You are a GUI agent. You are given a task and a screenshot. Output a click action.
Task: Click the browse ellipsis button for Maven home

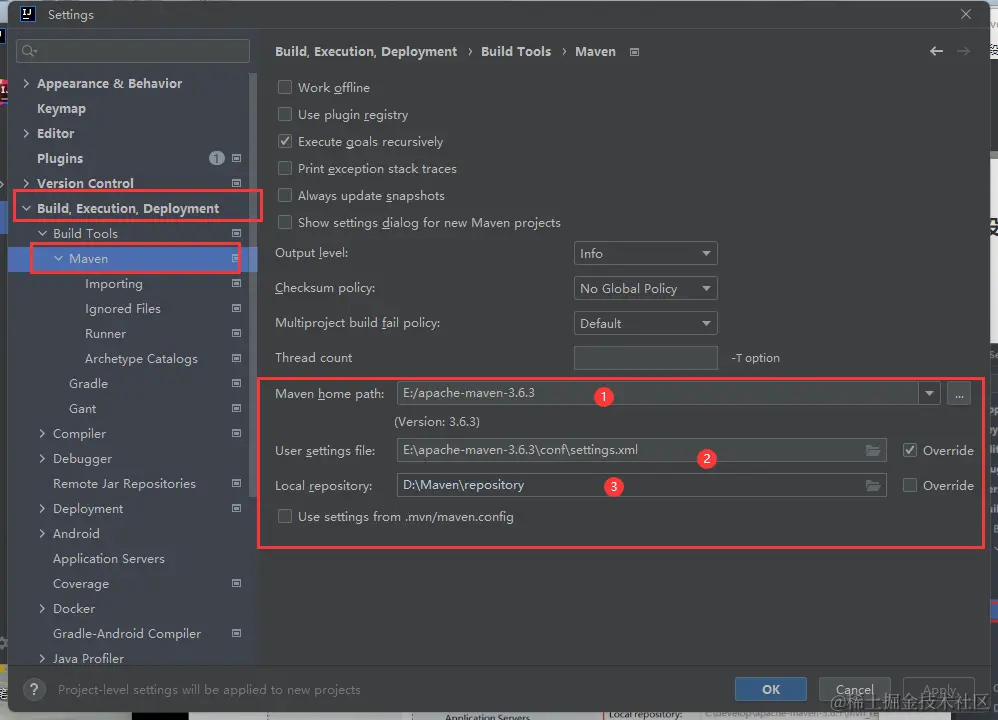(959, 393)
